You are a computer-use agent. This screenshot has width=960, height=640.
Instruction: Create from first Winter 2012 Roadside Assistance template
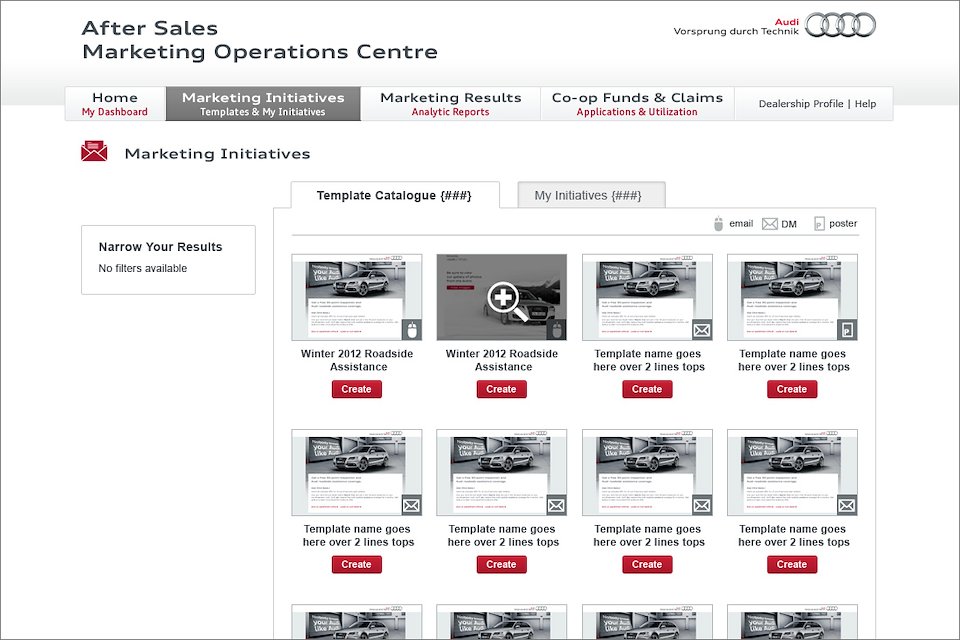pos(357,389)
